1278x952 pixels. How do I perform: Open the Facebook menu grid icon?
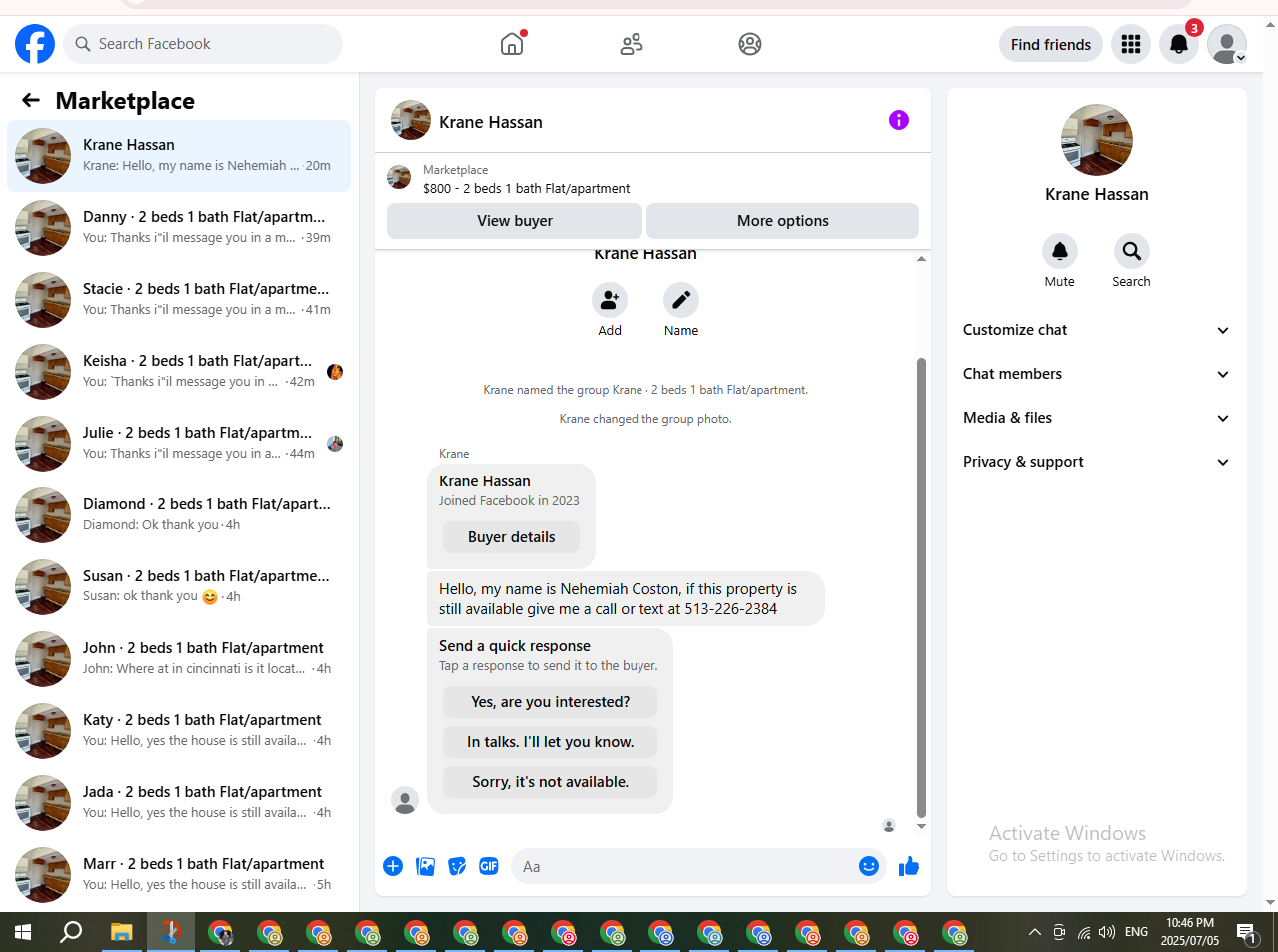pos(1131,44)
